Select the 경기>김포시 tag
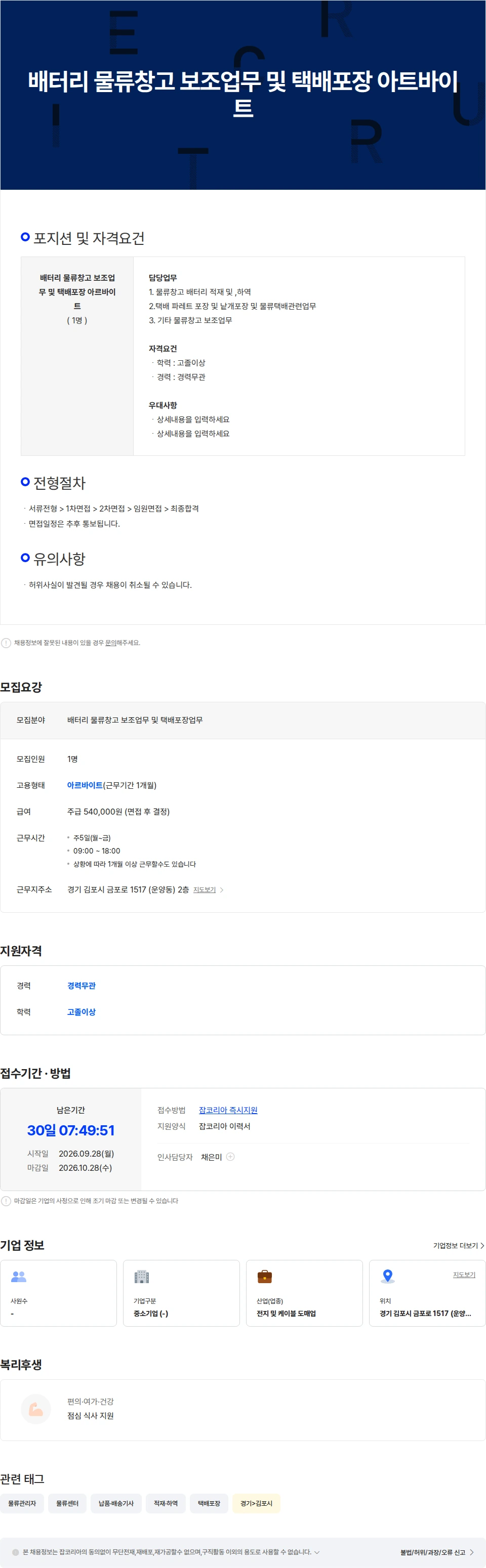 [x=256, y=1503]
